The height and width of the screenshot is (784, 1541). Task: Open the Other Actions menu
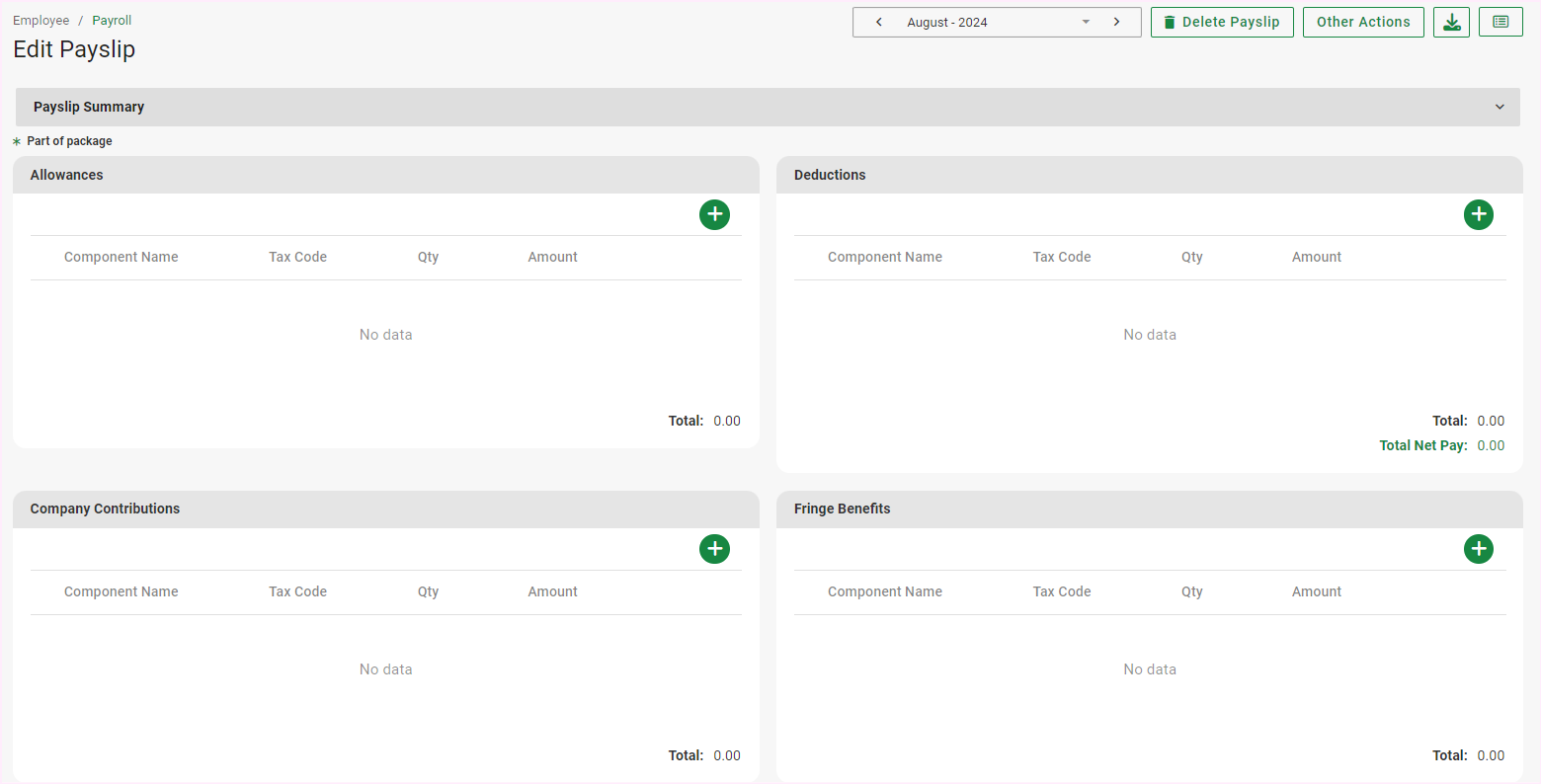pos(1362,22)
